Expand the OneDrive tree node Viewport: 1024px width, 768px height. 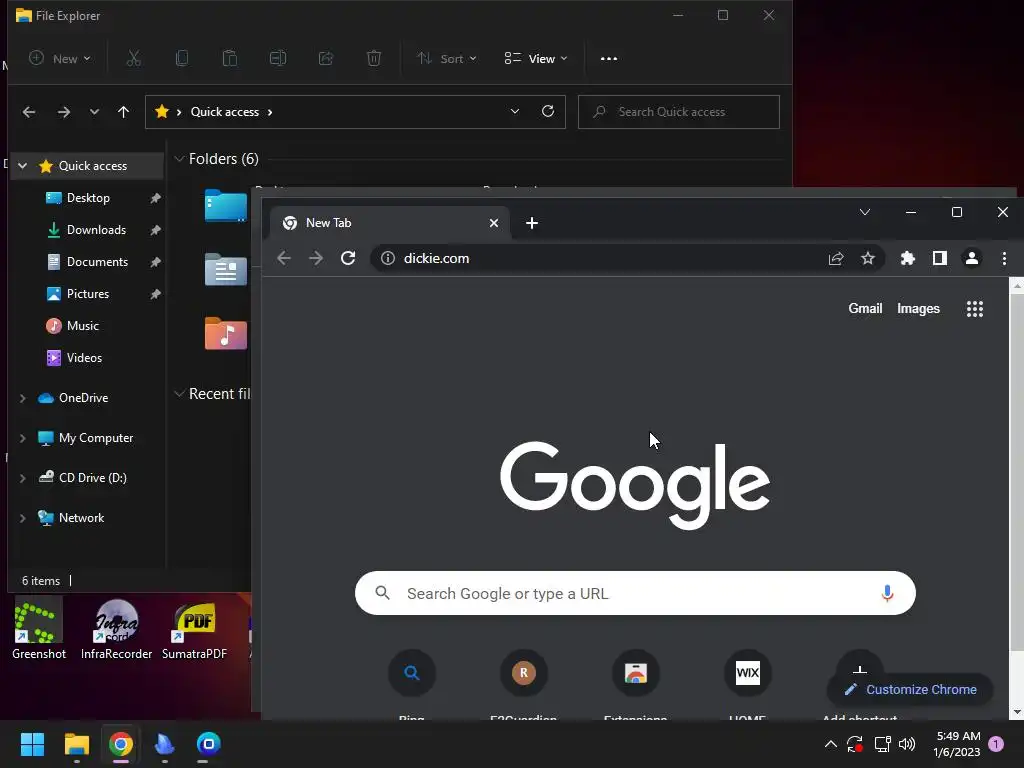click(x=23, y=398)
